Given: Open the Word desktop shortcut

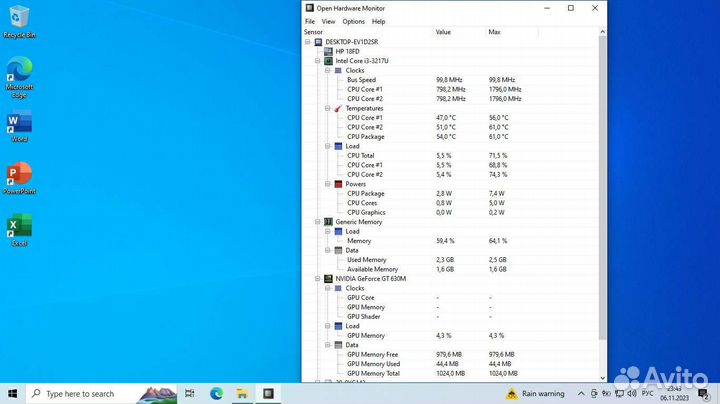Looking at the screenshot, I should coord(19,127).
